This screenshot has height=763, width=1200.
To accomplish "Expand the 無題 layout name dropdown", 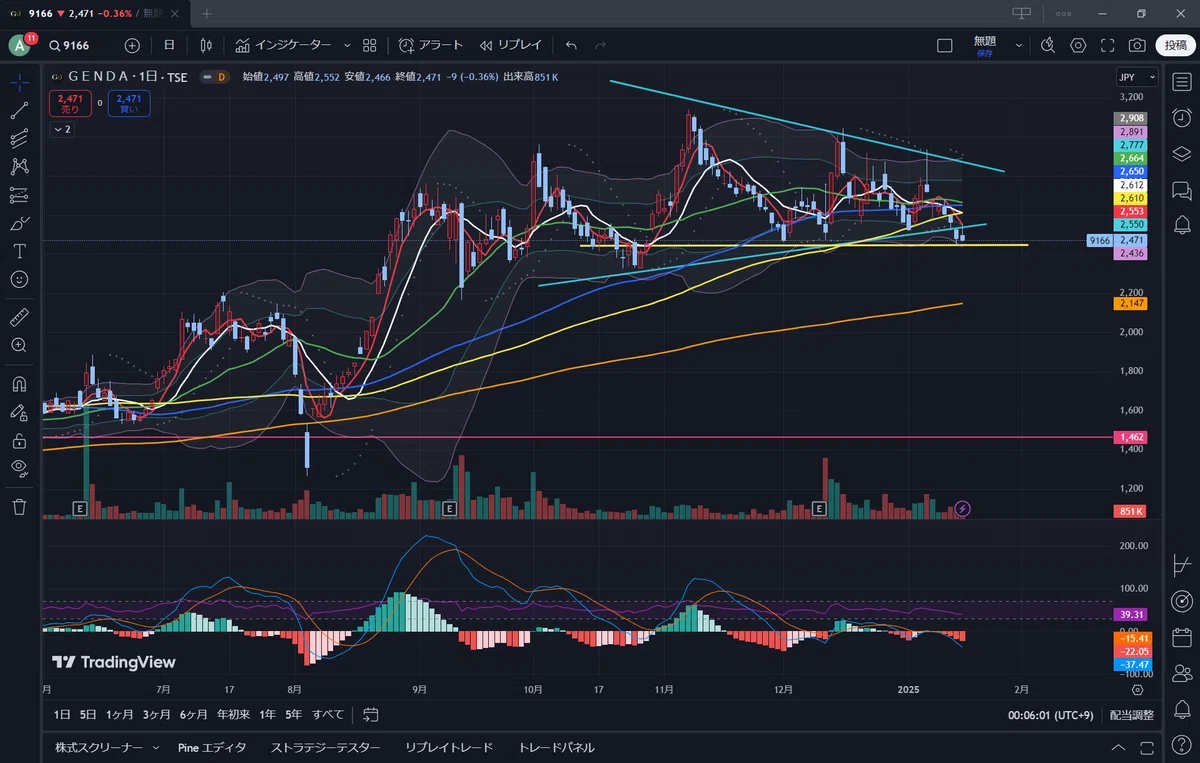I will point(1019,45).
